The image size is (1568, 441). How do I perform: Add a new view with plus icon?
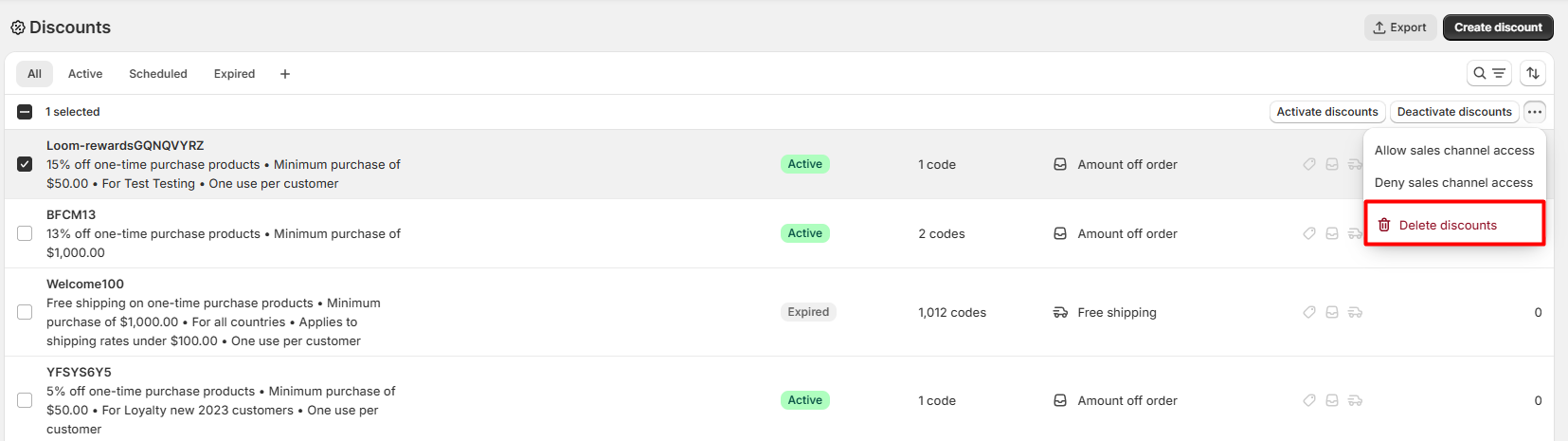coord(285,74)
